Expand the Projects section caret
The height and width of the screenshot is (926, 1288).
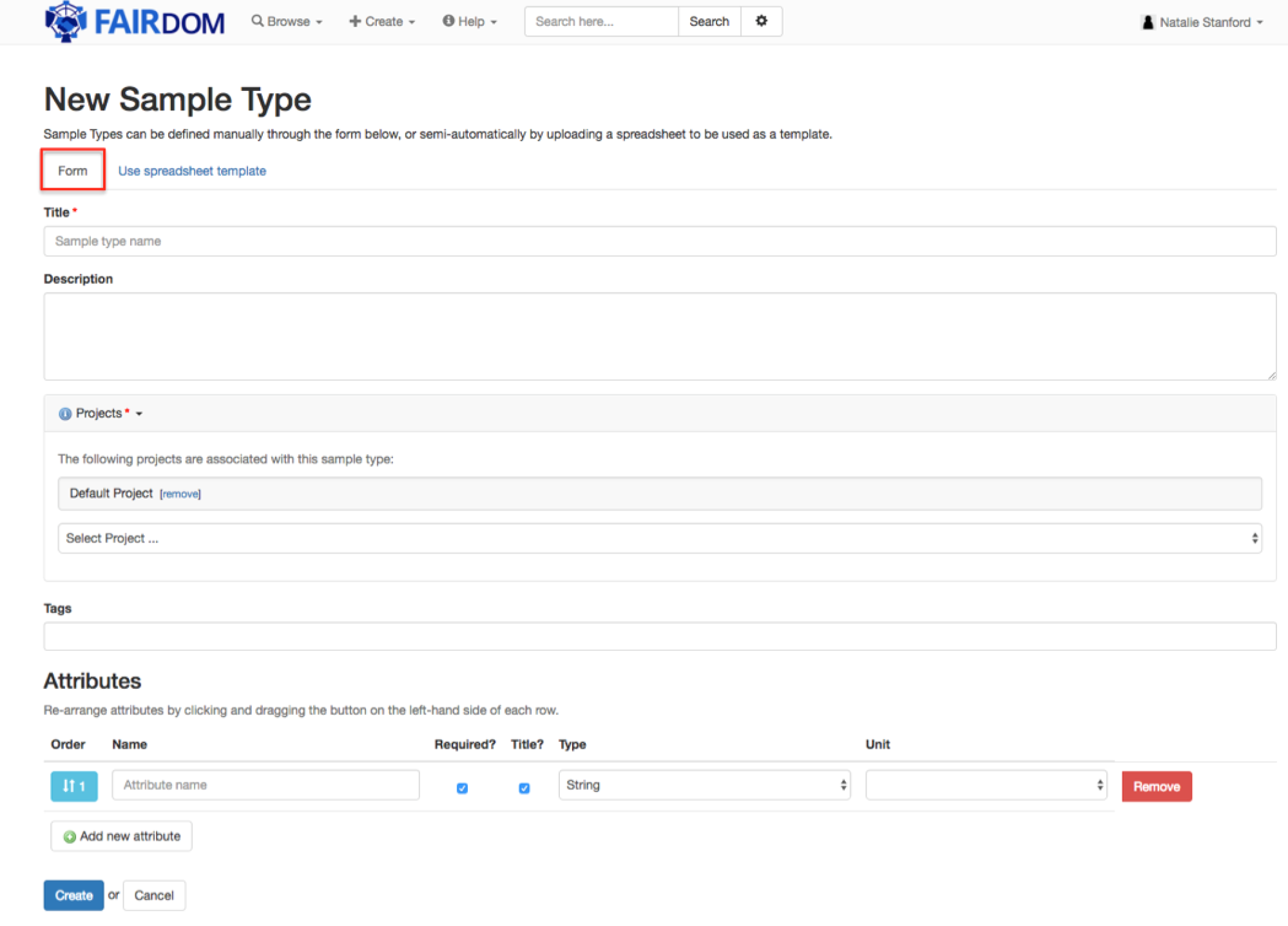coord(139,414)
